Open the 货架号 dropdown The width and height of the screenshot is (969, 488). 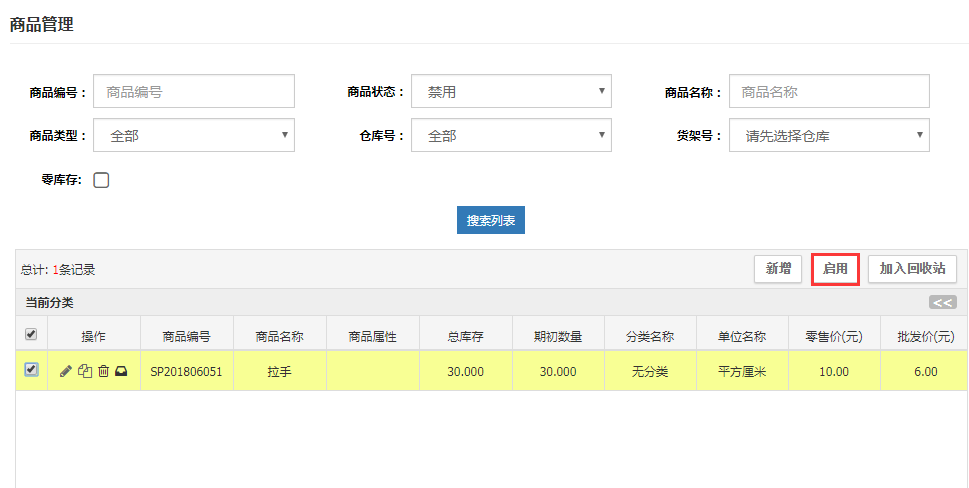click(829, 135)
